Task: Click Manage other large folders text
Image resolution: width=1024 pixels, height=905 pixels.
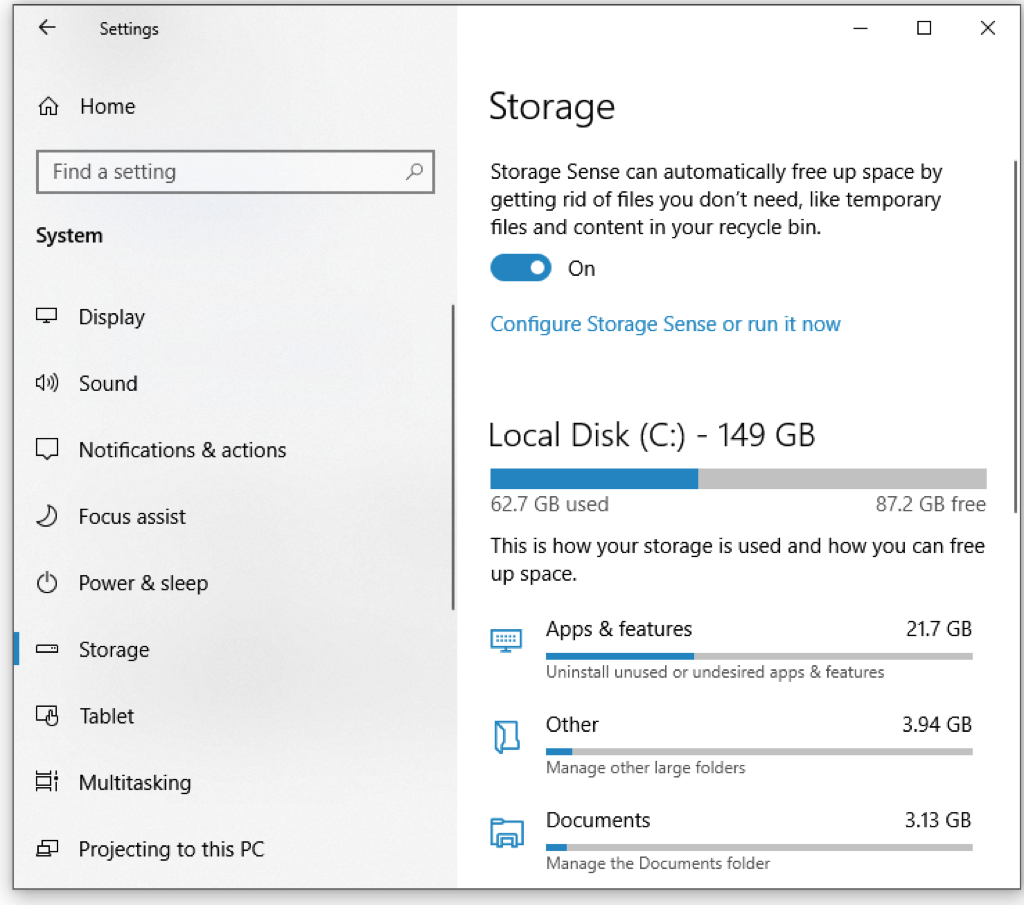Action: (645, 768)
